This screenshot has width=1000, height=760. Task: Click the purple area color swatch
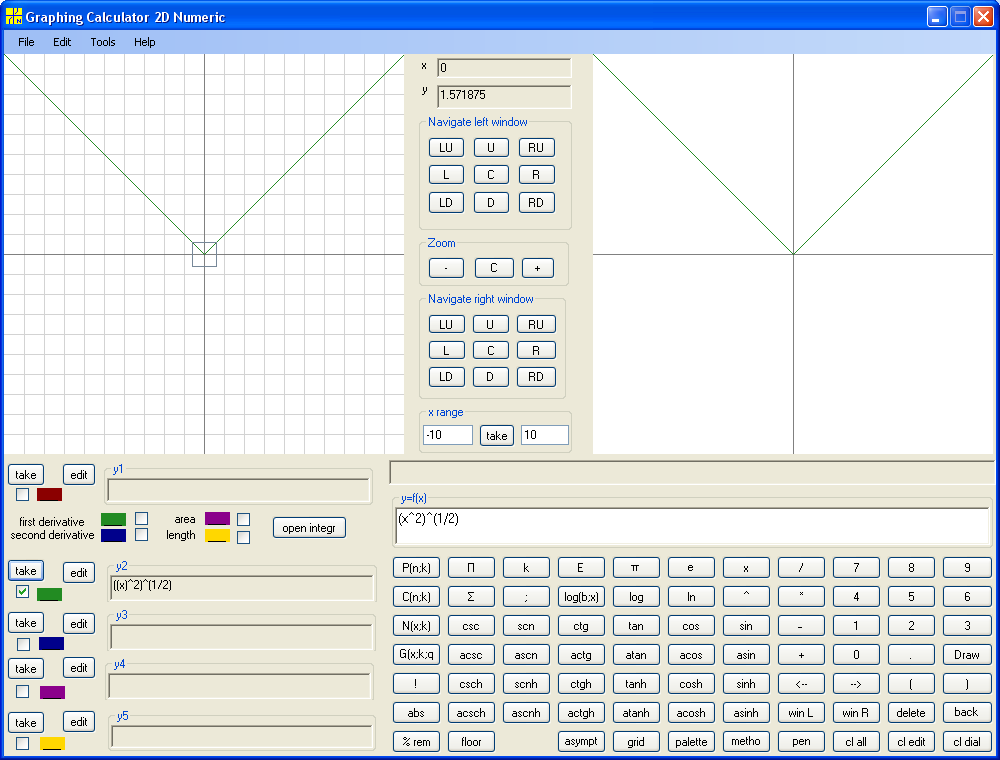pos(217,518)
